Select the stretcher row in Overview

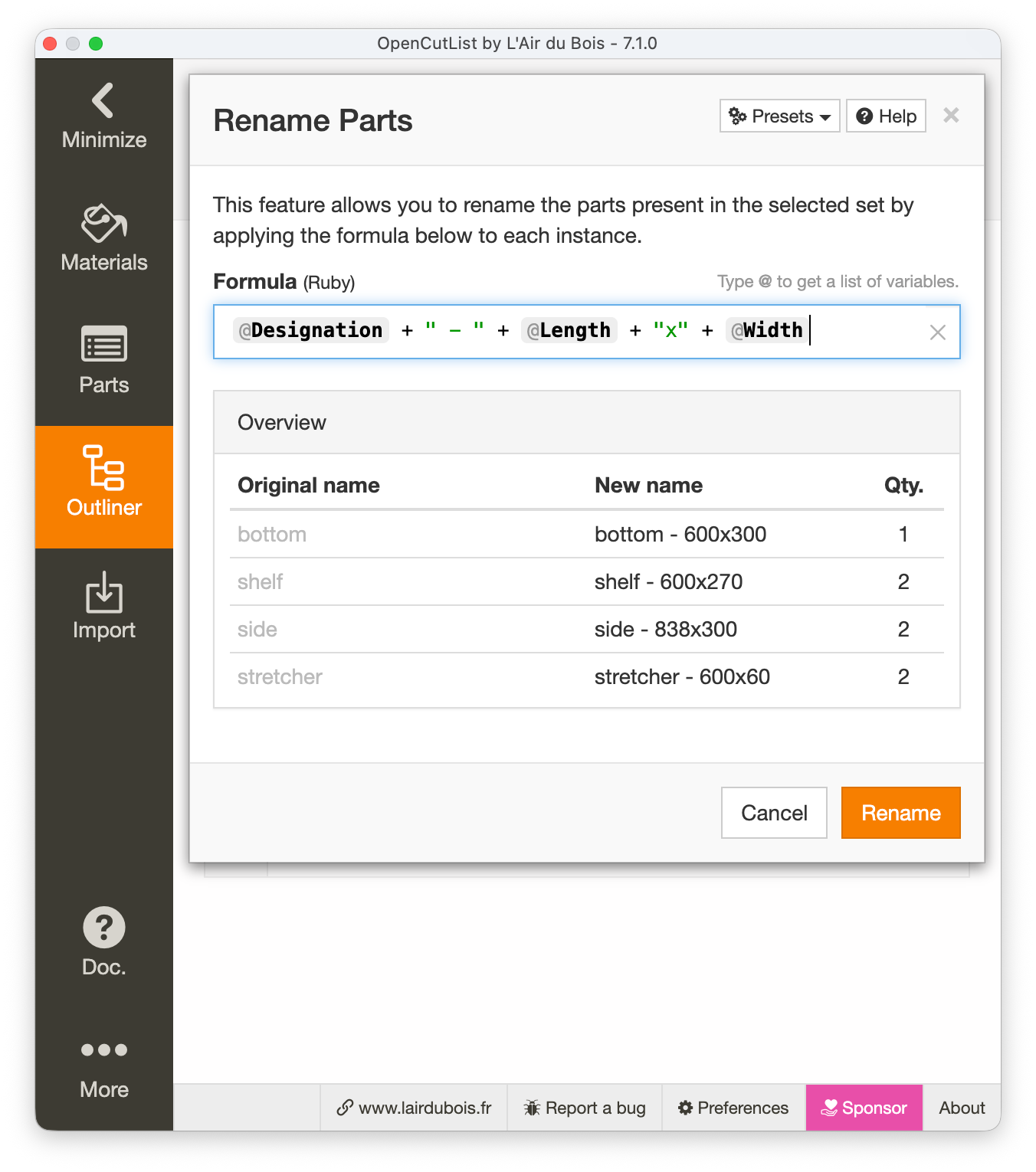[586, 676]
